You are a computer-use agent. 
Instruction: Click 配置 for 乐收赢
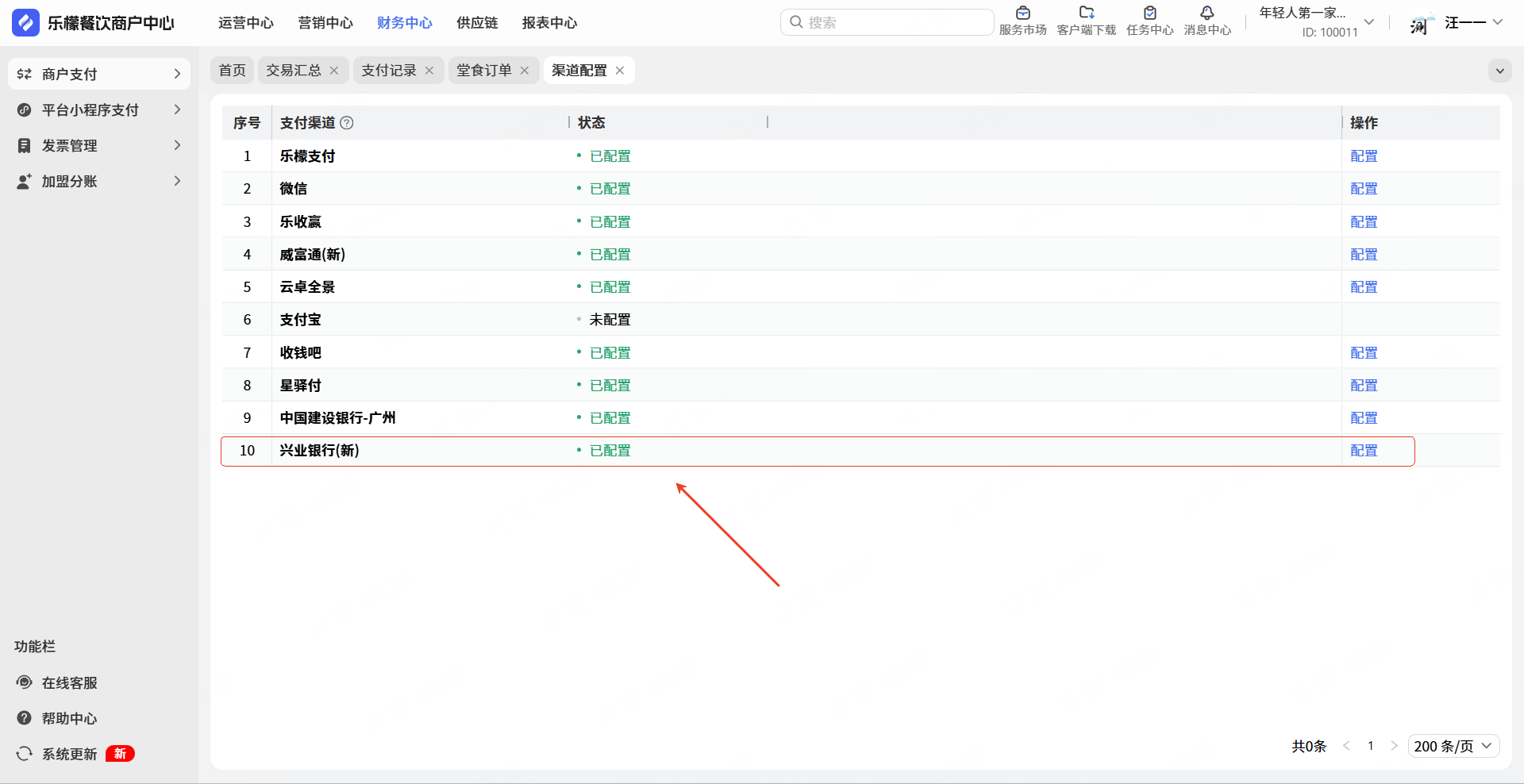1364,222
